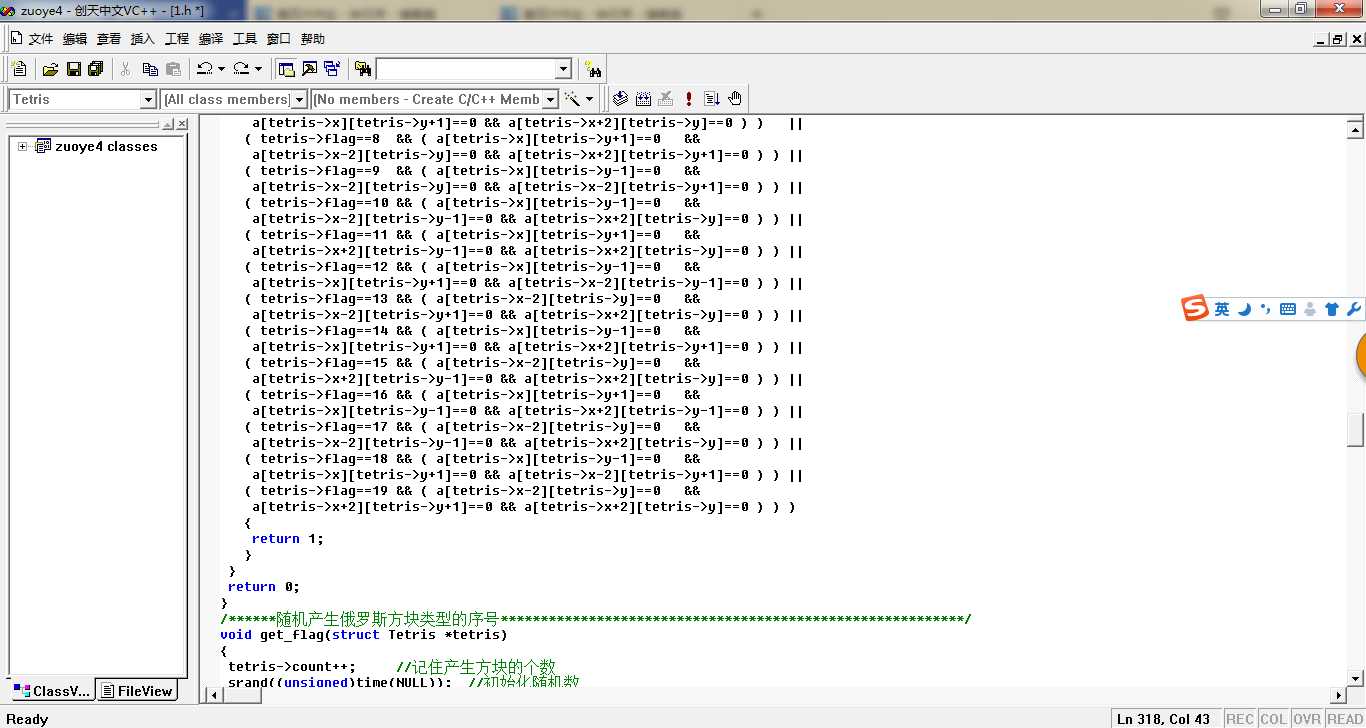Click the Go debug icon
This screenshot has width=1366, height=728.
pos(712,99)
